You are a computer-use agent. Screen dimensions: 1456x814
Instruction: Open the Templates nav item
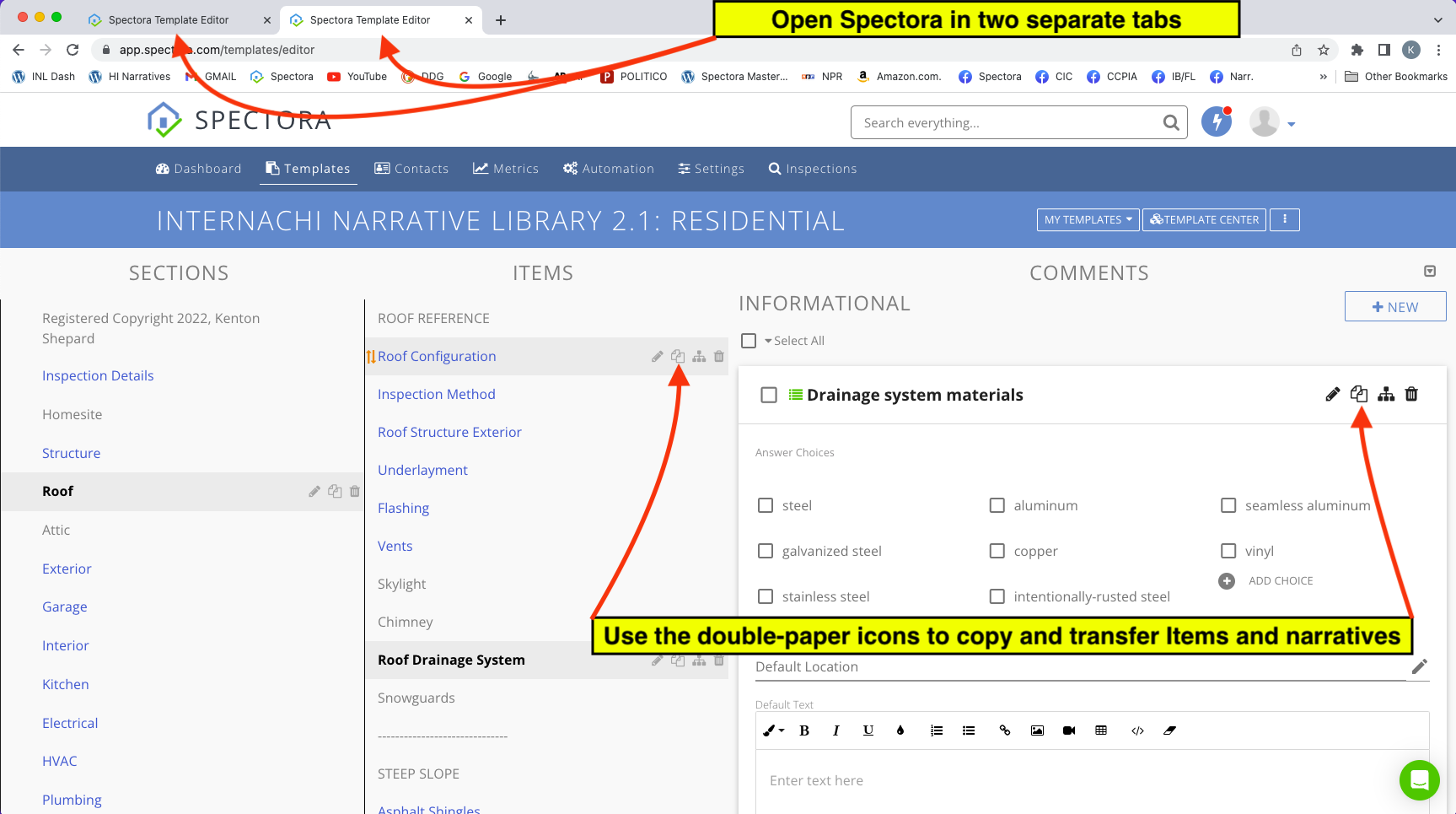(x=308, y=169)
